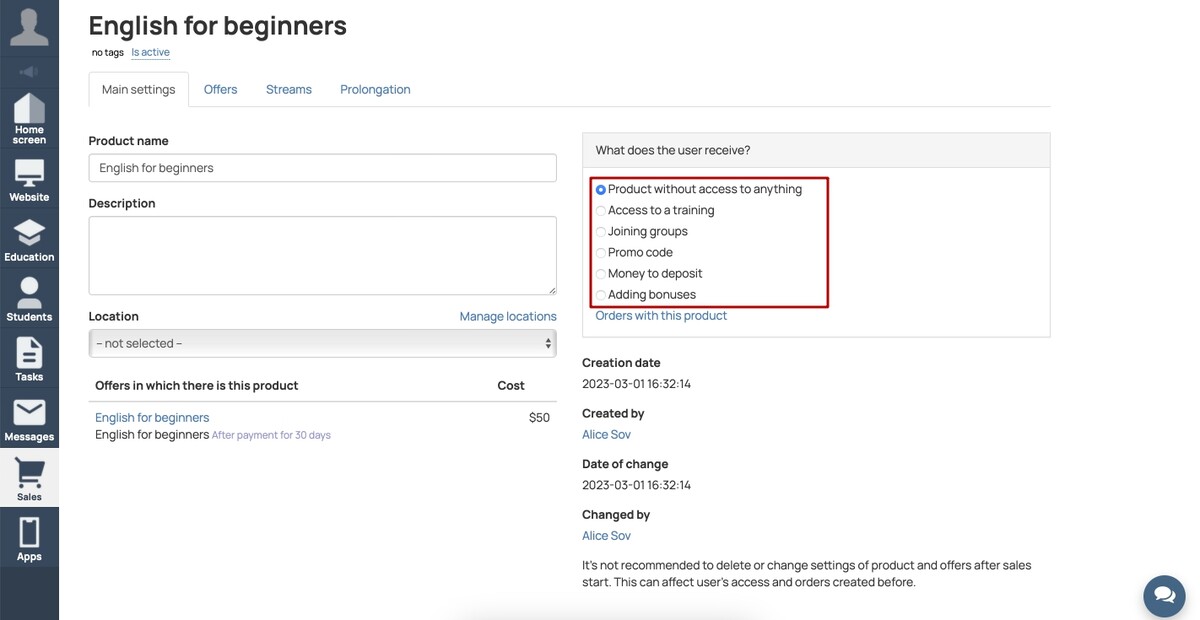Viewport: 1200px width, 620px height.
Task: Switch to the Prolongation tab
Action: click(x=375, y=89)
